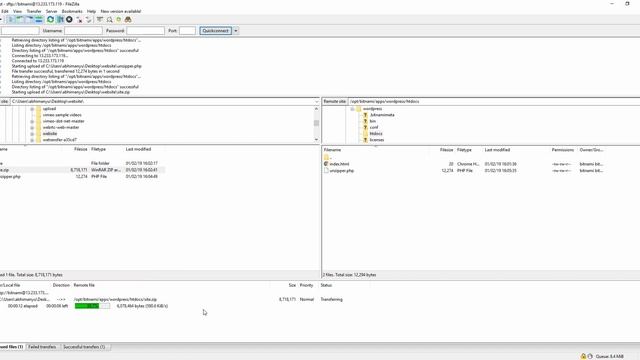
Task: Switch to the Queued files tab
Action: 11,347
